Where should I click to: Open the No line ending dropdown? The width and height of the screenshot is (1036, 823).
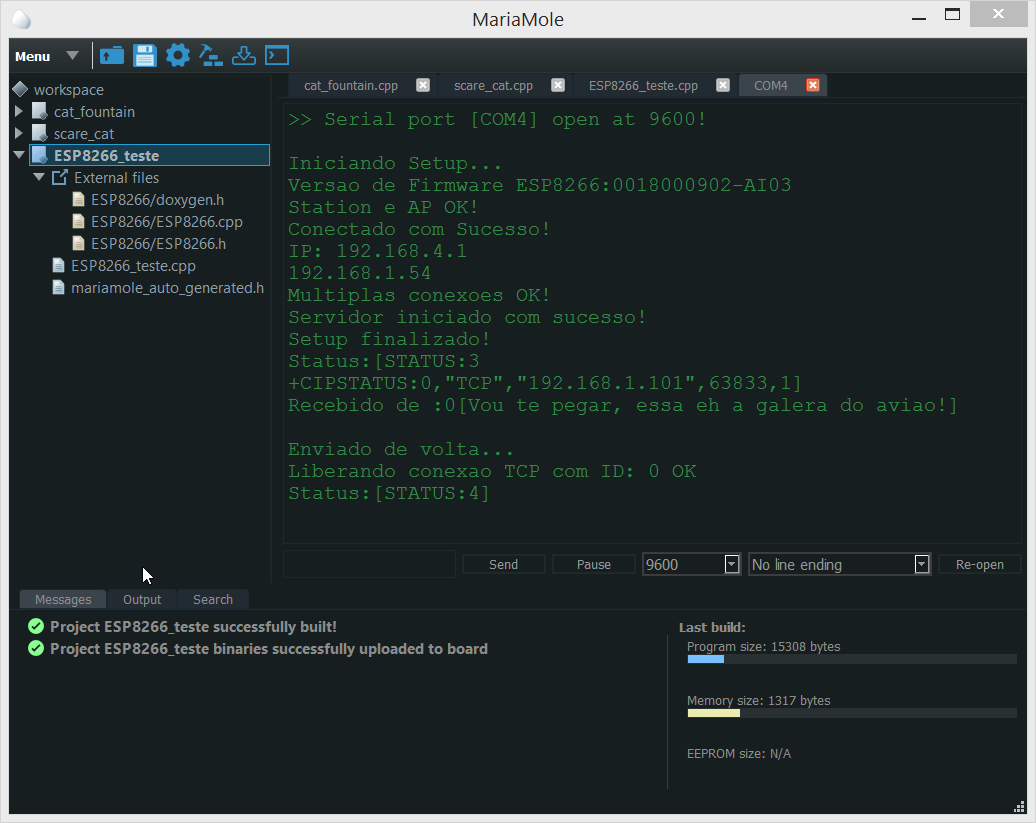click(921, 565)
